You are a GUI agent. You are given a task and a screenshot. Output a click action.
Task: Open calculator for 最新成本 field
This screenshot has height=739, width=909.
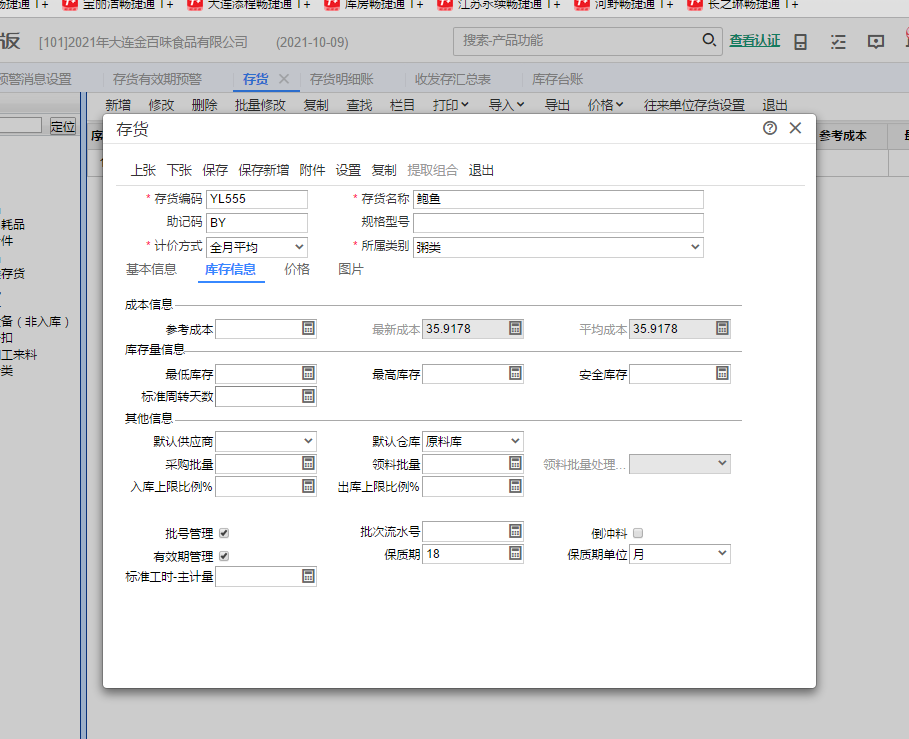515,328
